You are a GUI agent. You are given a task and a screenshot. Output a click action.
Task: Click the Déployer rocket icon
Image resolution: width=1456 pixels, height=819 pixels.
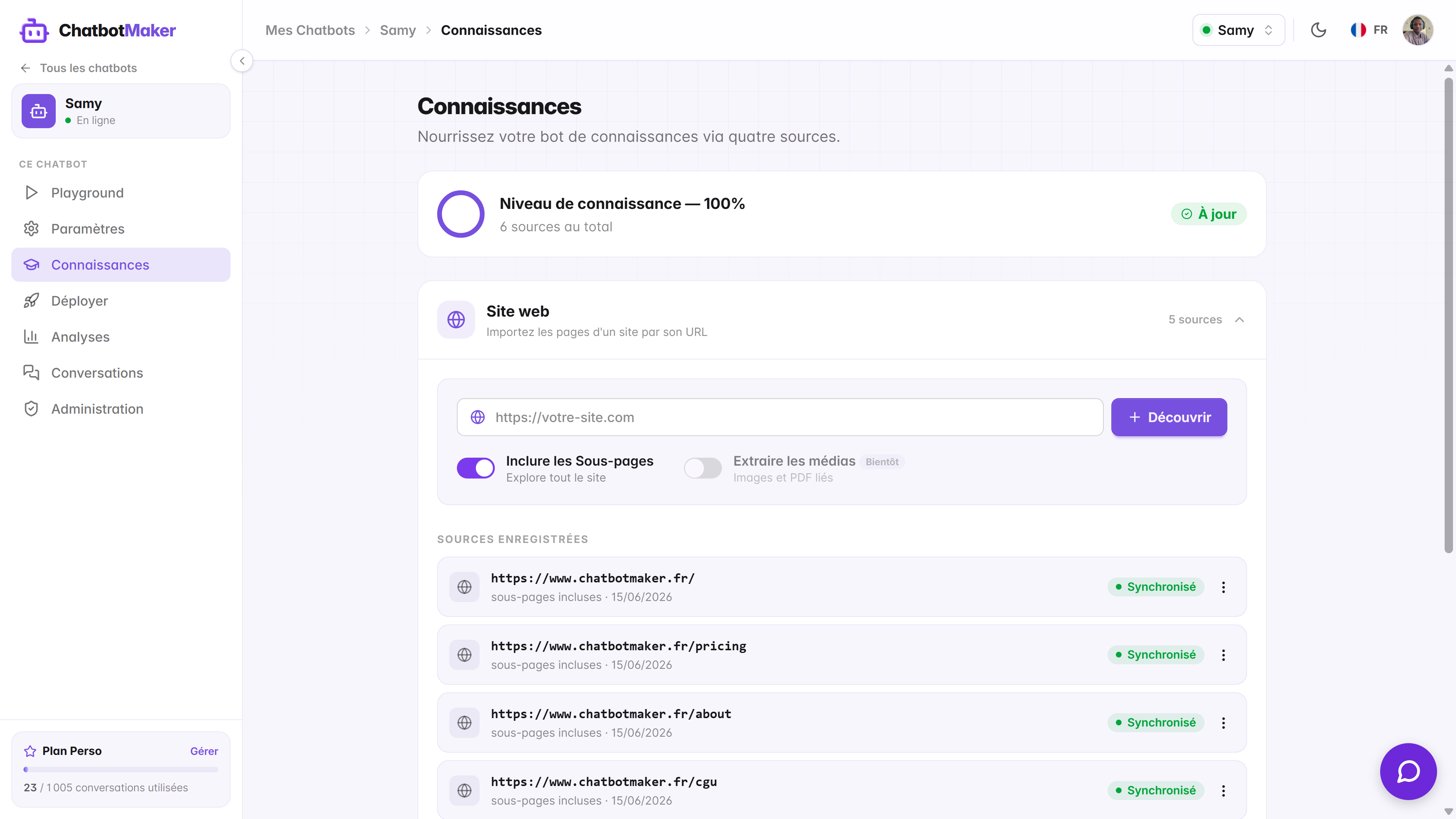click(x=31, y=301)
